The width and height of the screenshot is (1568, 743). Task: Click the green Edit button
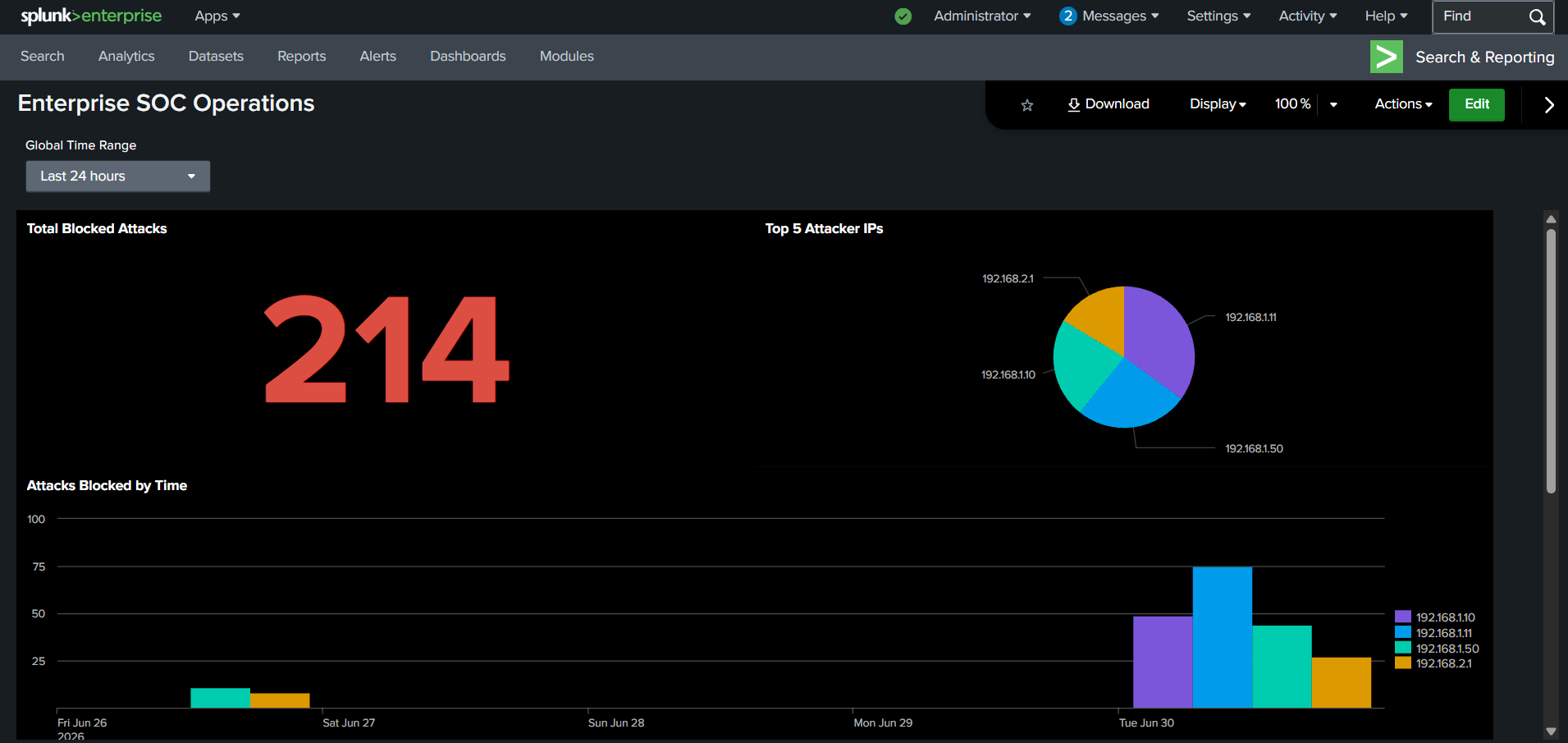[x=1476, y=104]
